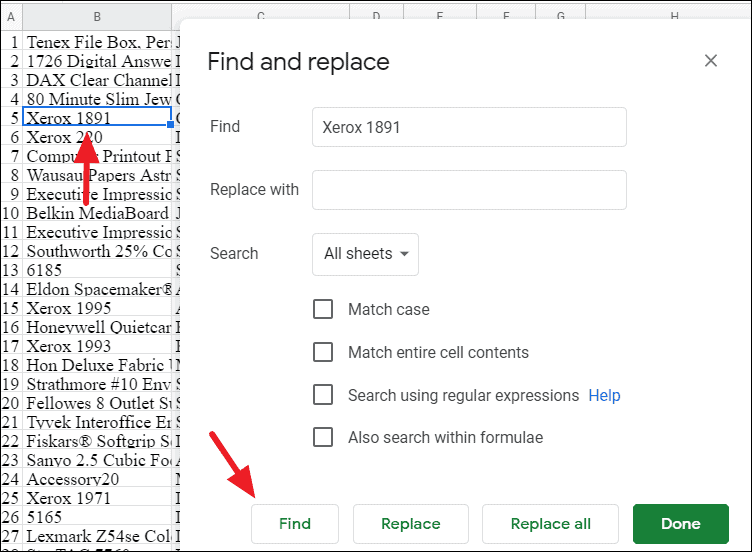Image resolution: width=752 pixels, height=552 pixels.
Task: Close the Find and replace dialog
Action: (x=711, y=61)
